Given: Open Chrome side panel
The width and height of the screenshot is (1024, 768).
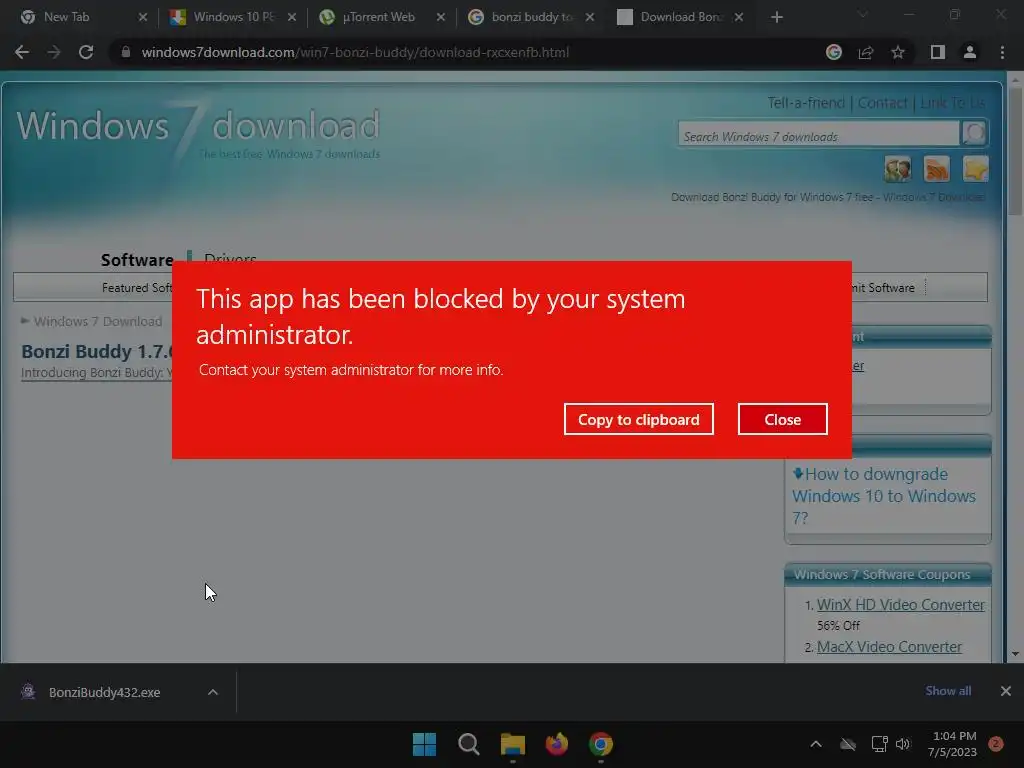Looking at the screenshot, I should tap(938, 52).
